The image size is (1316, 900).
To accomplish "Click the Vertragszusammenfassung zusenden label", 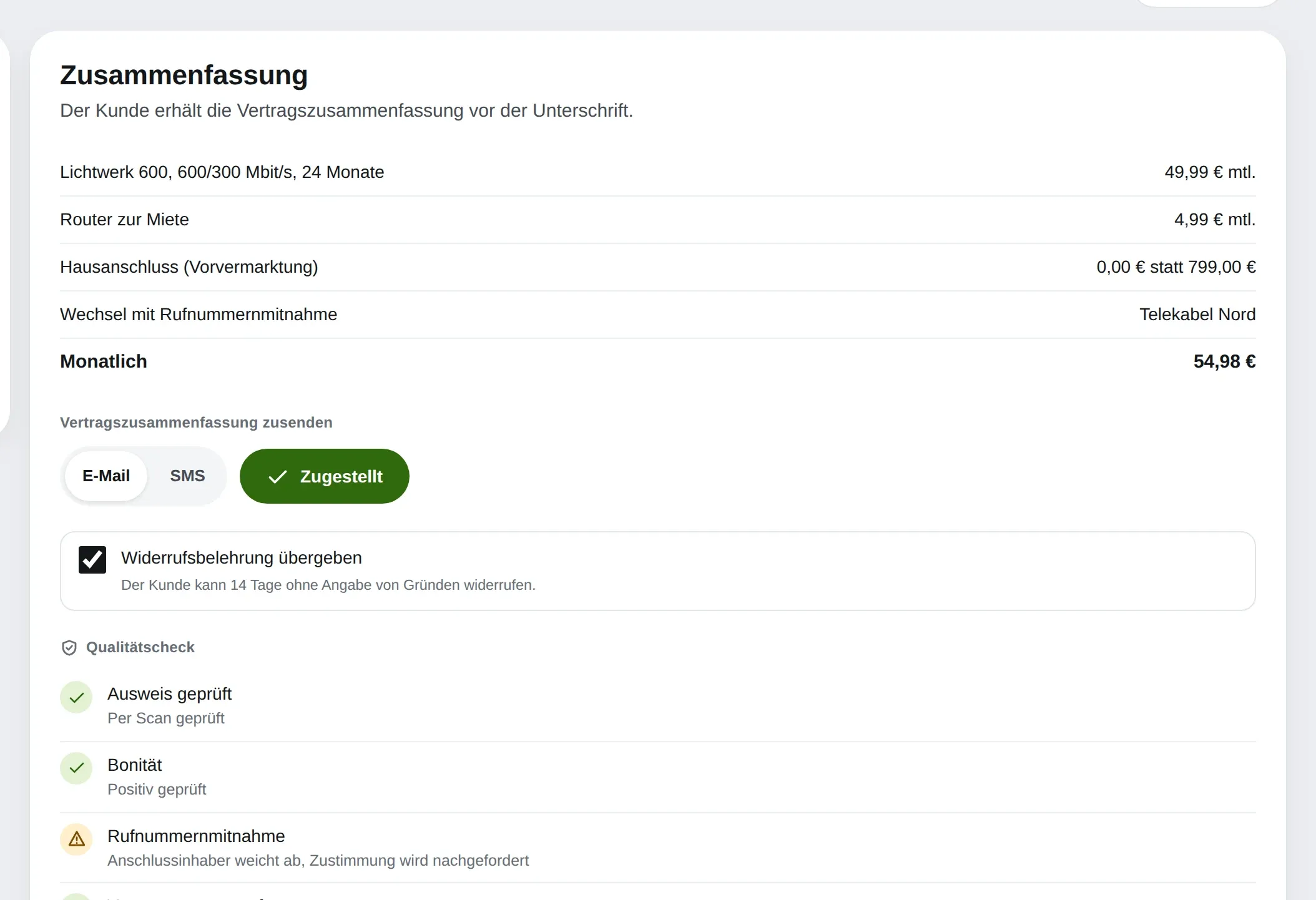I will (196, 423).
